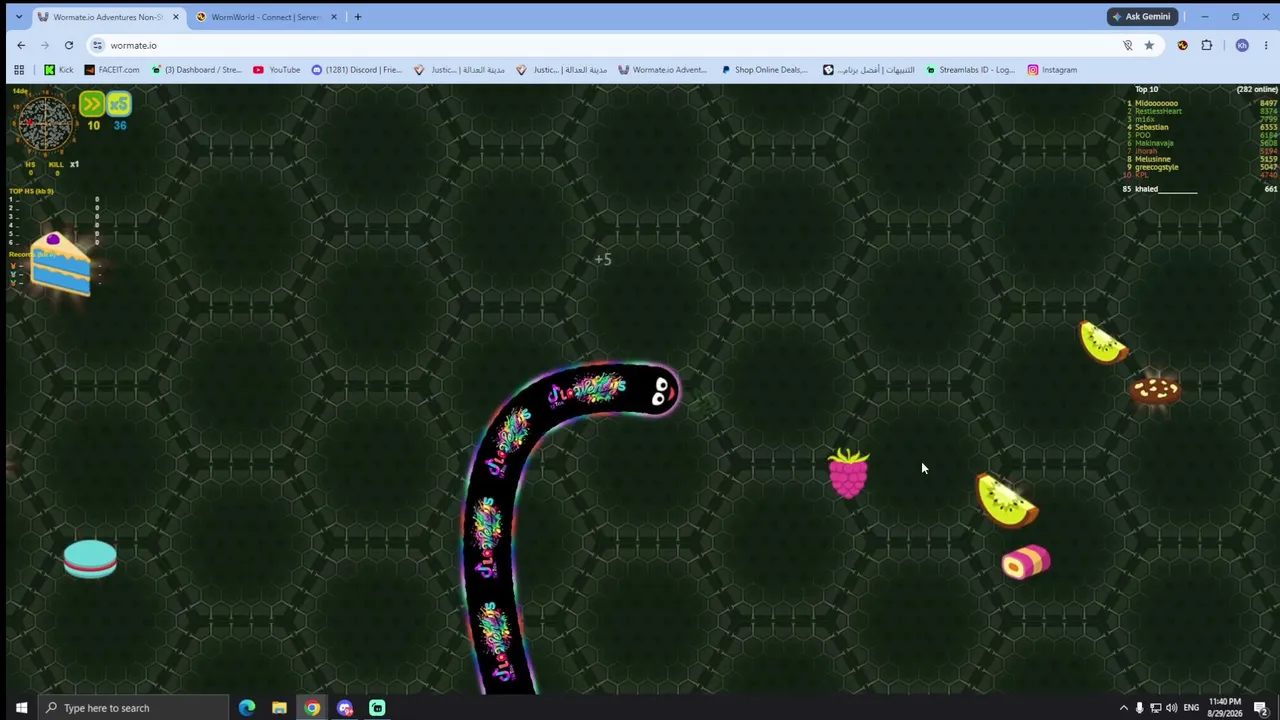1280x720 pixels.
Task: Open the Instagram bookmark
Action: pos(1052,70)
